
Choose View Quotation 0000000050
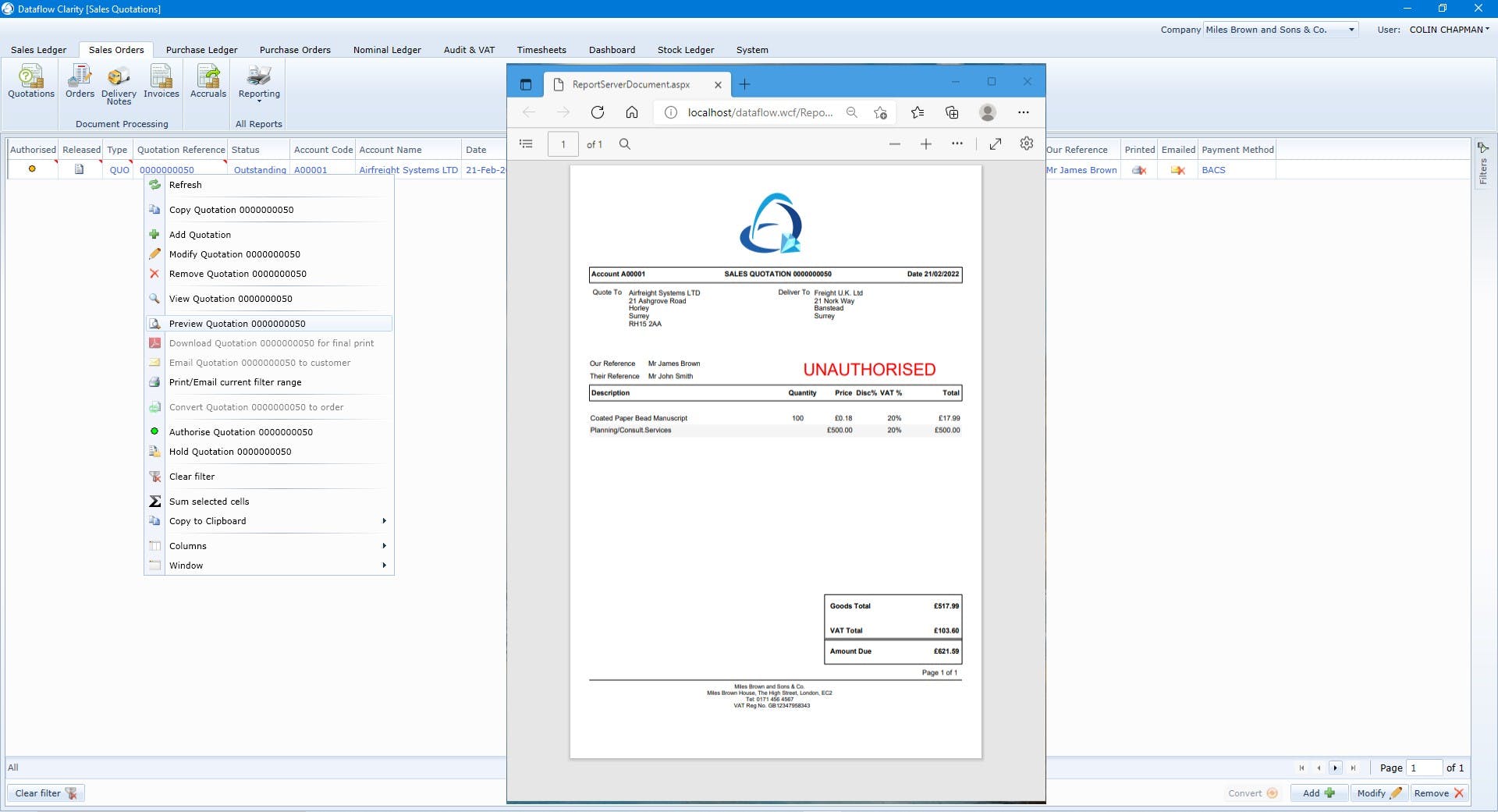(269, 299)
